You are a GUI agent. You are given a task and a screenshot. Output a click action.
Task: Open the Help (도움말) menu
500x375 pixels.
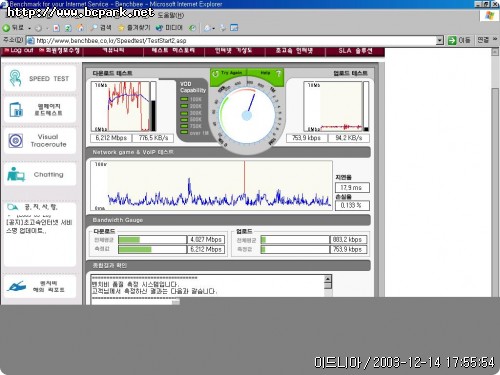(x=171, y=15)
